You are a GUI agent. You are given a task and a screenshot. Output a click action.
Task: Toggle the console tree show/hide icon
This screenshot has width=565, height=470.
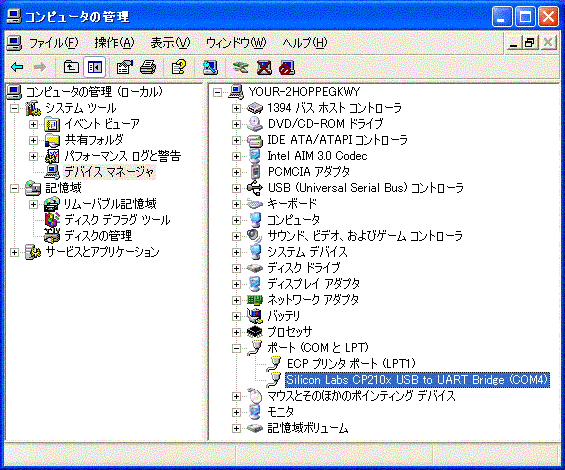(x=95, y=67)
